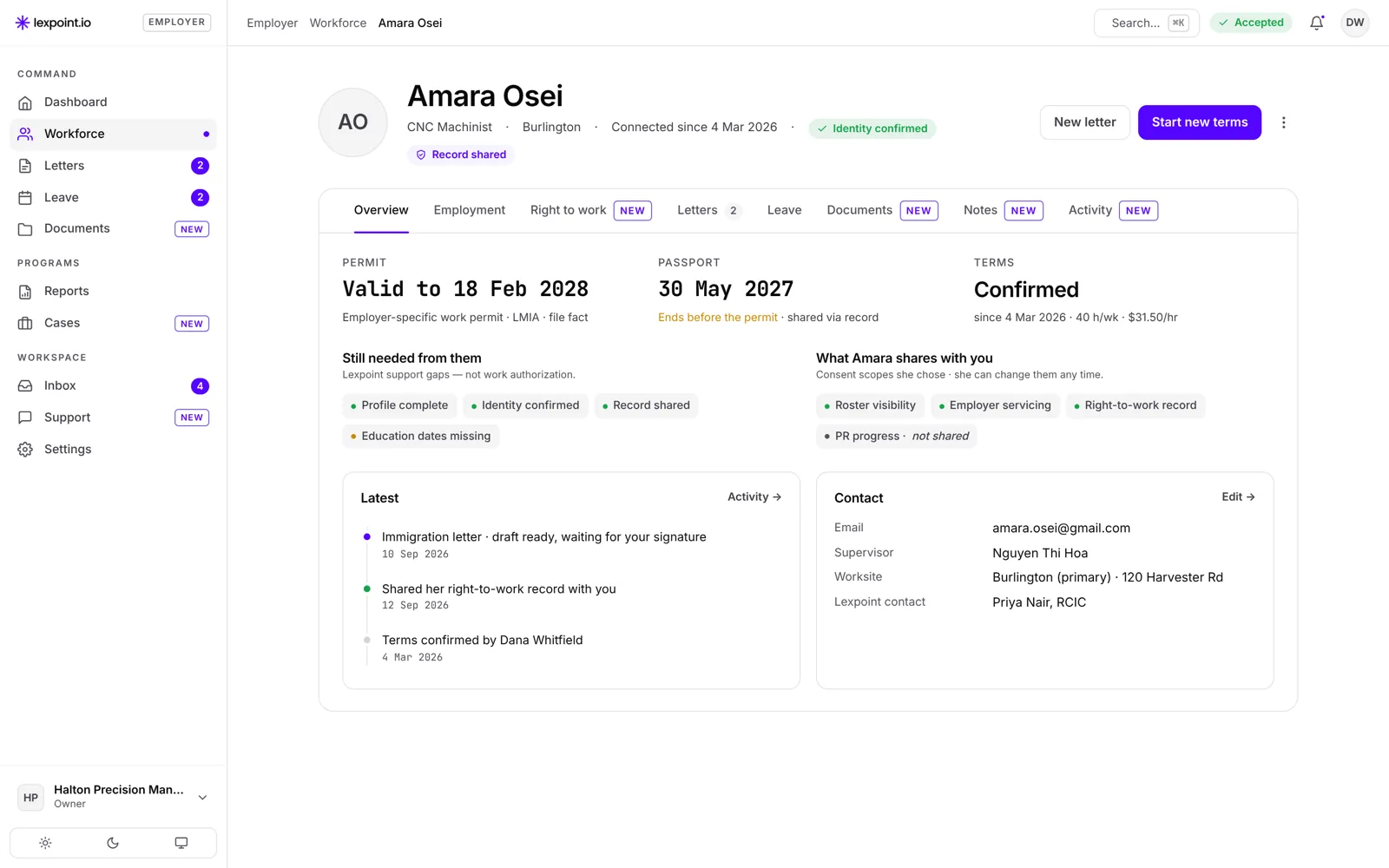1389x868 pixels.
Task: Open the Letters tab
Action: (x=708, y=210)
